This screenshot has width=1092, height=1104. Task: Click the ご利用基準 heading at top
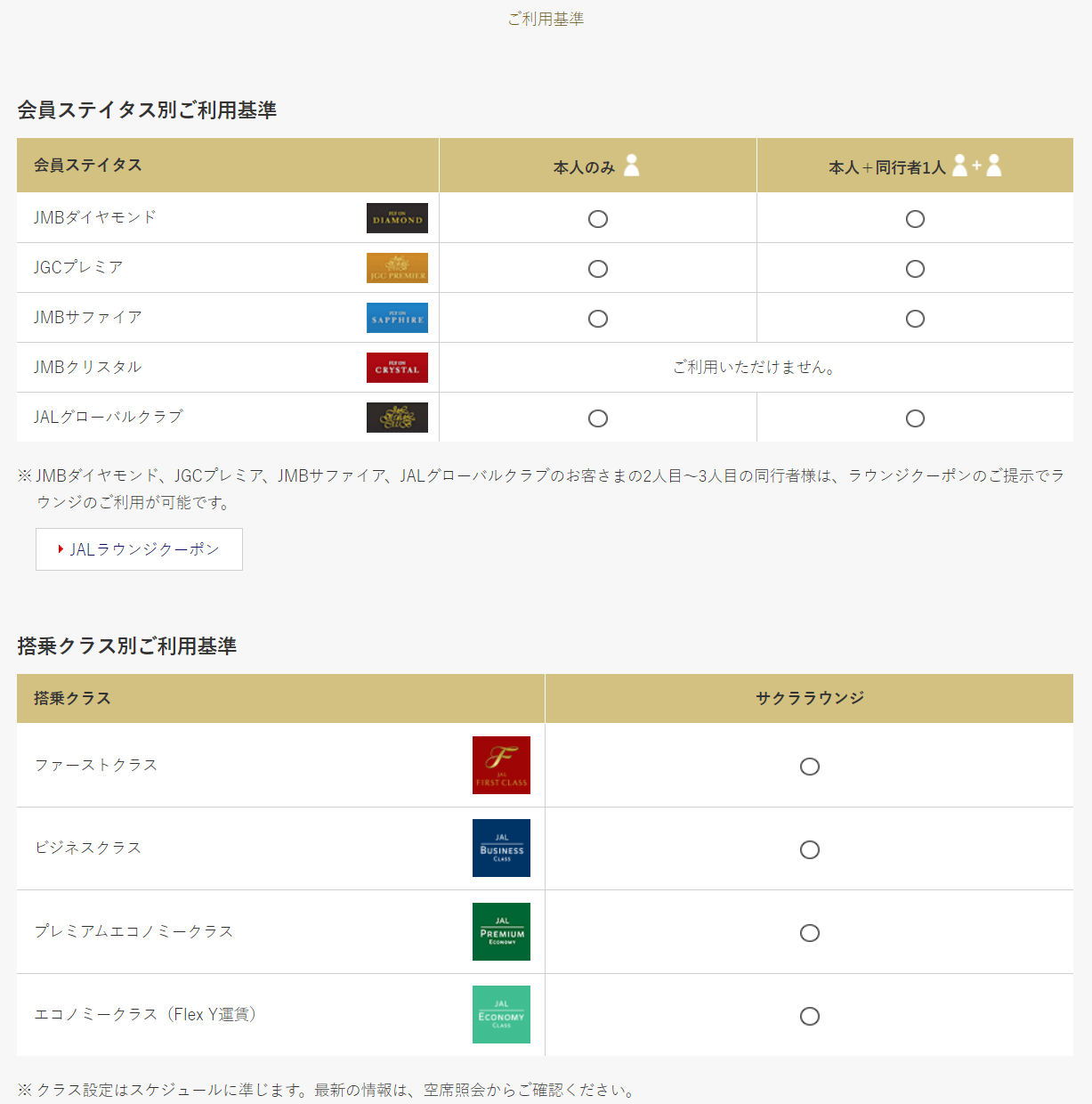pos(546,19)
